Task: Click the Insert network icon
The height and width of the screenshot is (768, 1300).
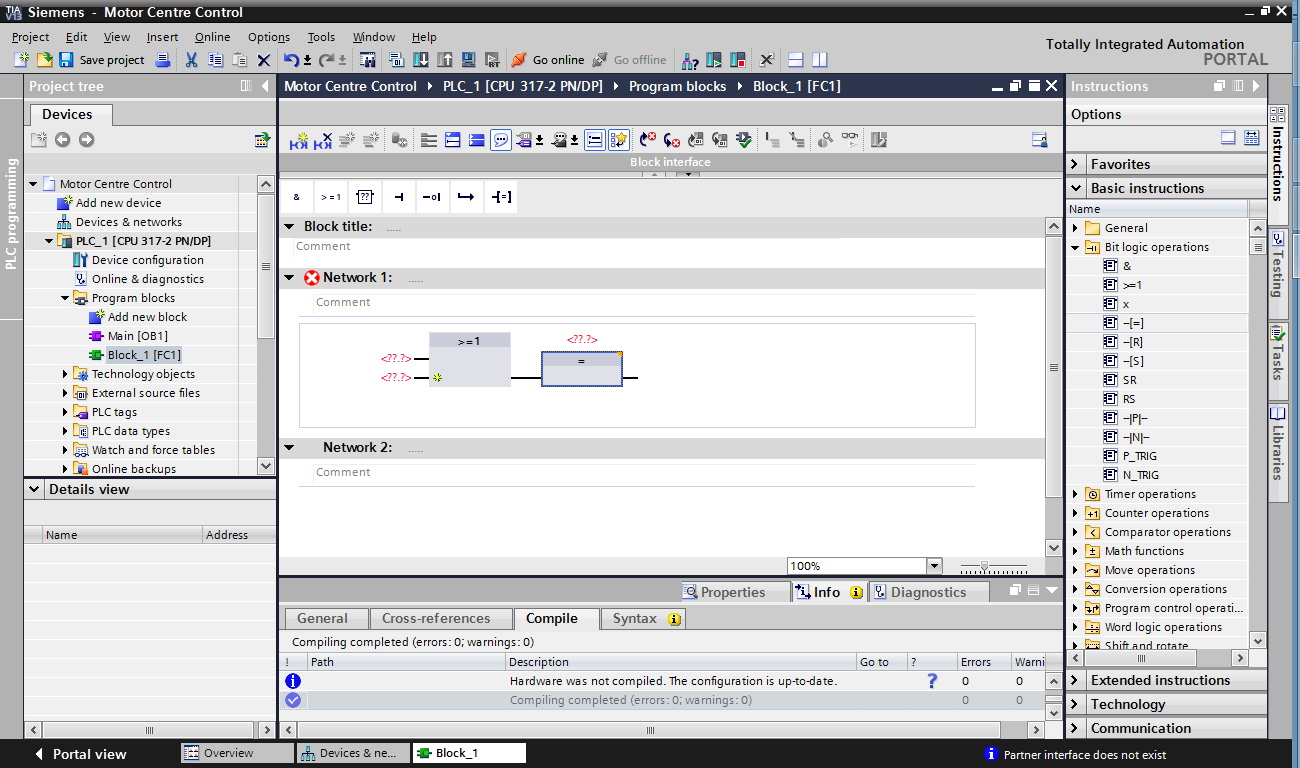Action: click(298, 140)
